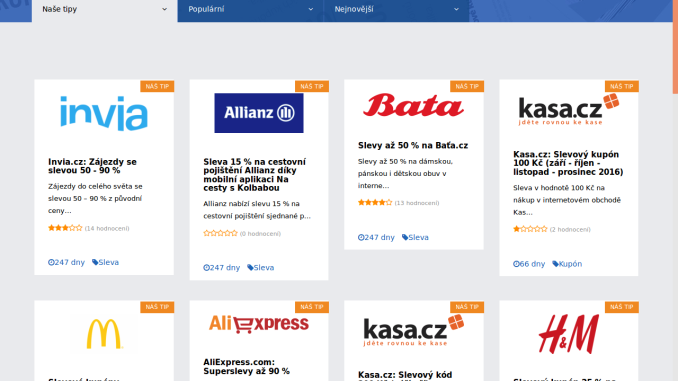Click the clock icon next to 66 dny
678x381 pixels.
[x=516, y=264]
